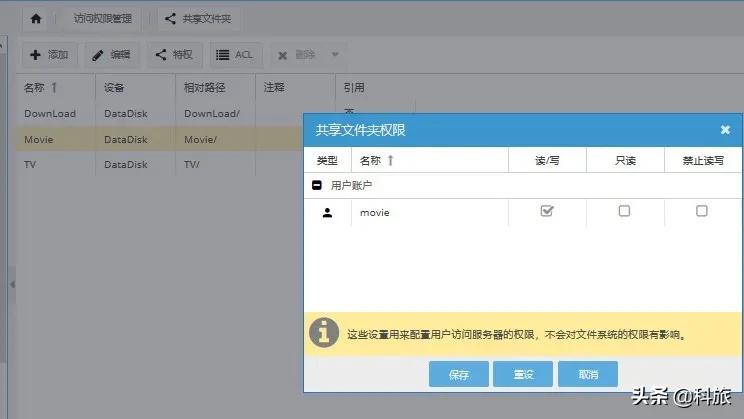Click the 禁止读写 column header
This screenshot has height=419, width=744.
click(703, 160)
